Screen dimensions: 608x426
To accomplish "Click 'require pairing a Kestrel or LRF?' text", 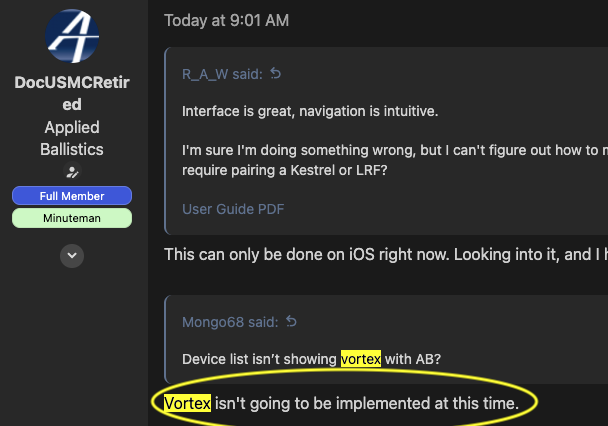I will pyautogui.click(x=285, y=170).
